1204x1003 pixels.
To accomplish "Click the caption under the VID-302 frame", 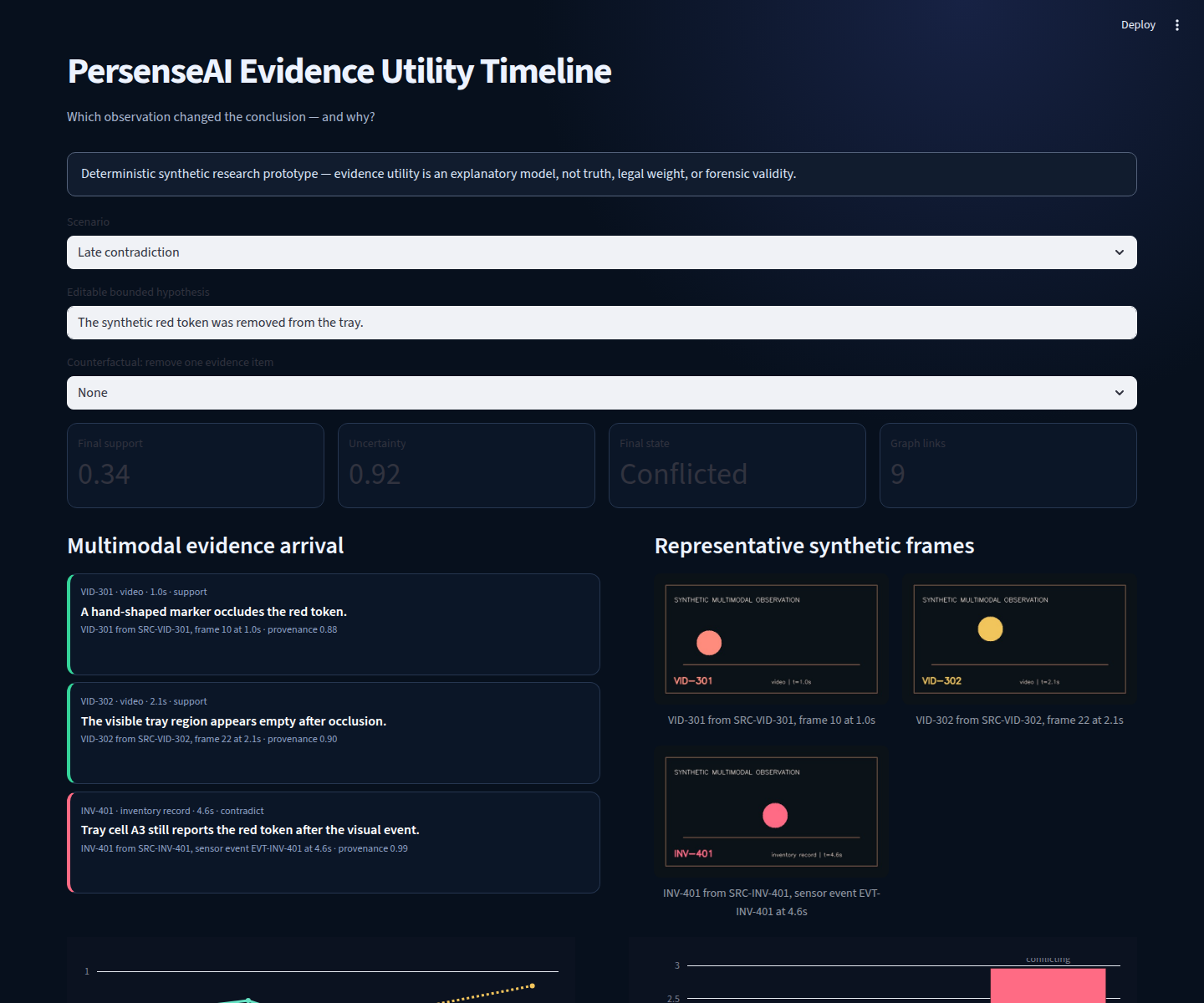I will (1019, 720).
